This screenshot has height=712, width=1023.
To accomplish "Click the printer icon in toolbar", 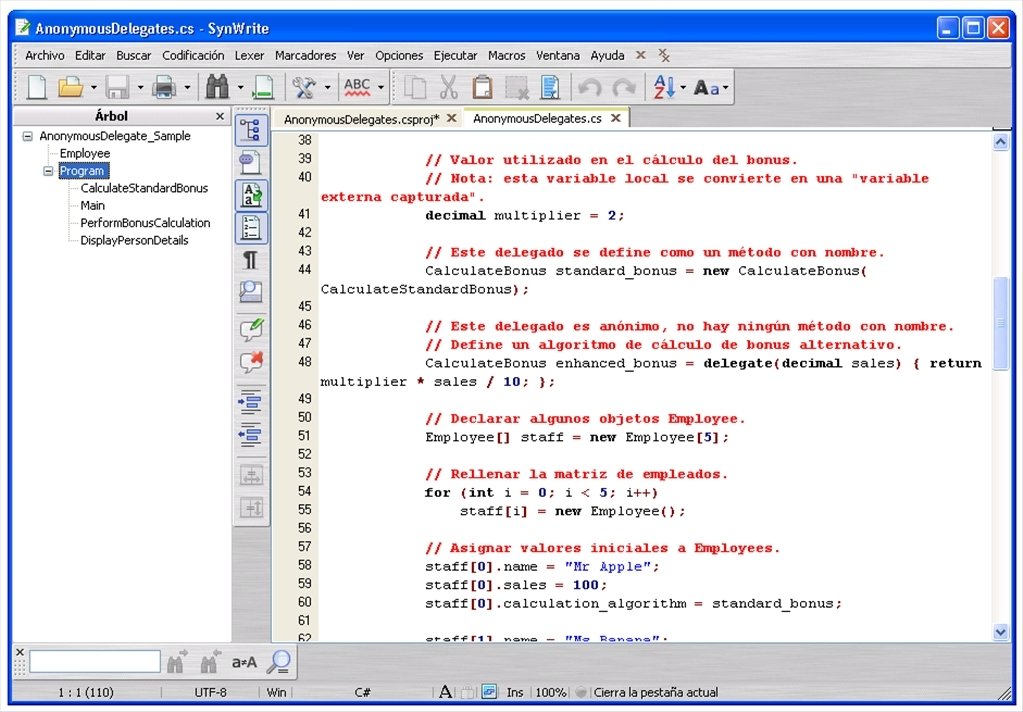I will coord(164,87).
